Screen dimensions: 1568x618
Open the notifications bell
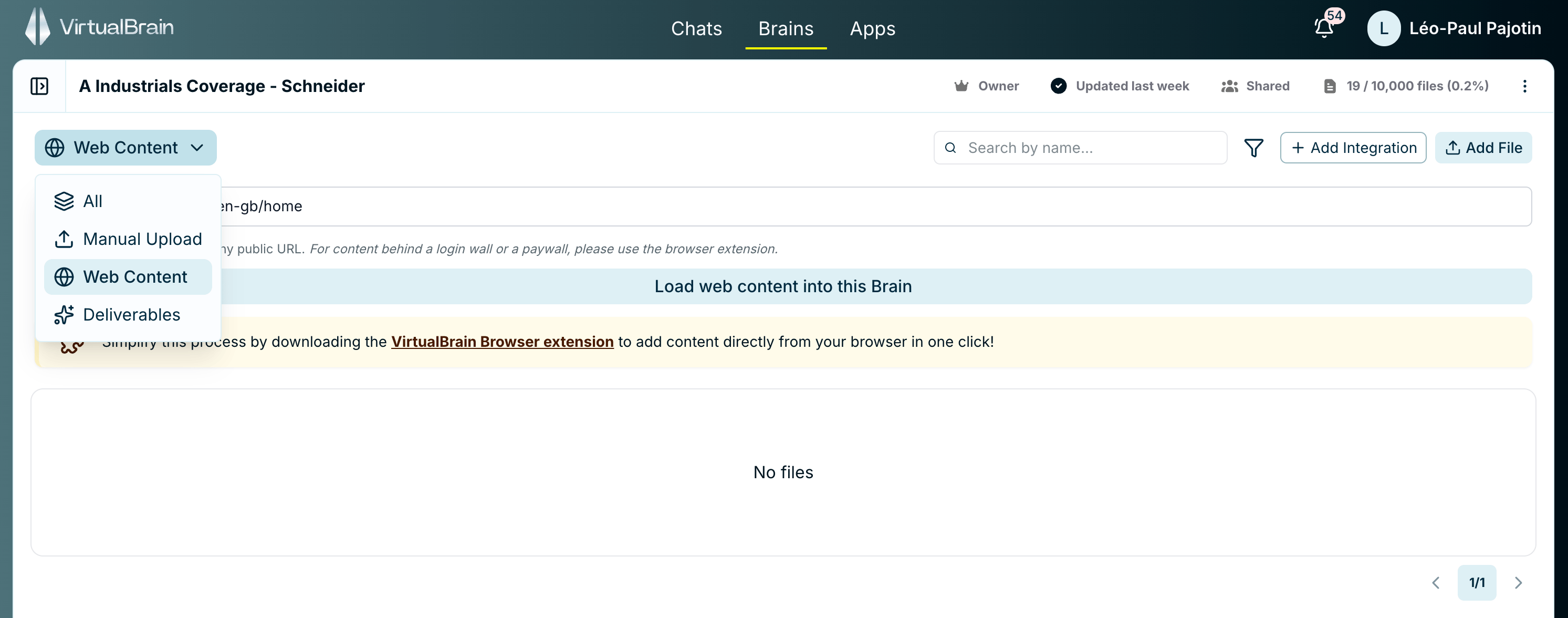[x=1324, y=28]
